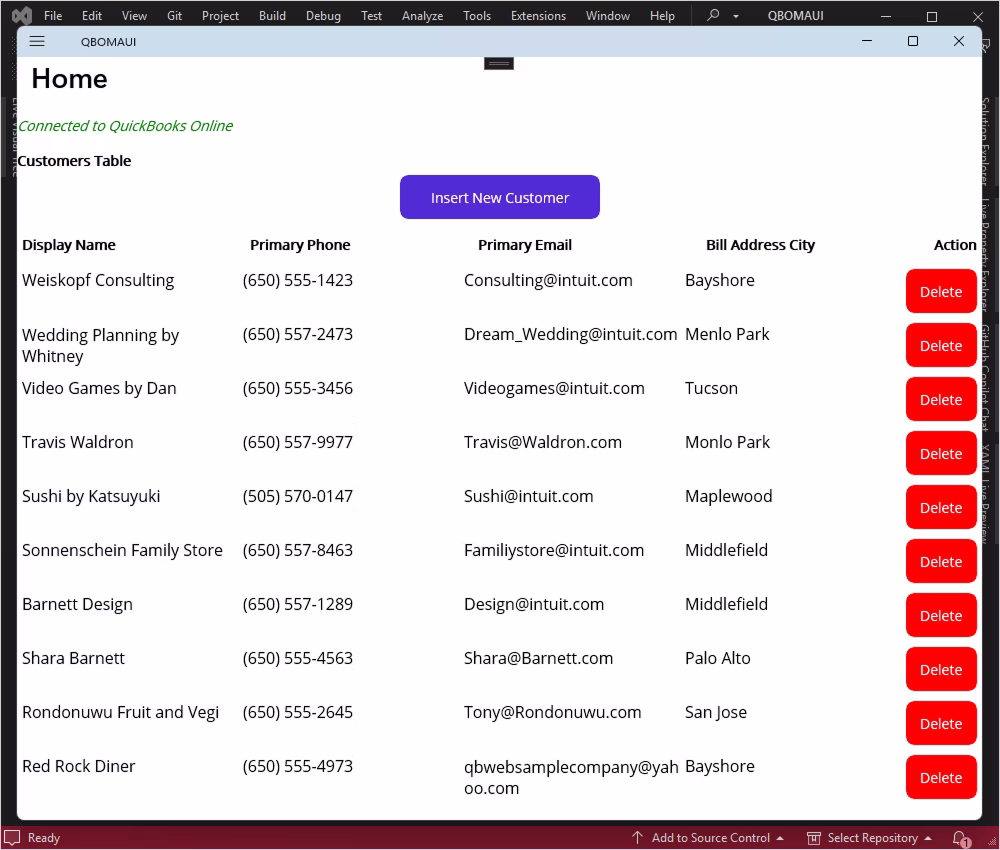Image resolution: width=1000 pixels, height=850 pixels.
Task: Select the Maplewood city cell
Action: (728, 496)
